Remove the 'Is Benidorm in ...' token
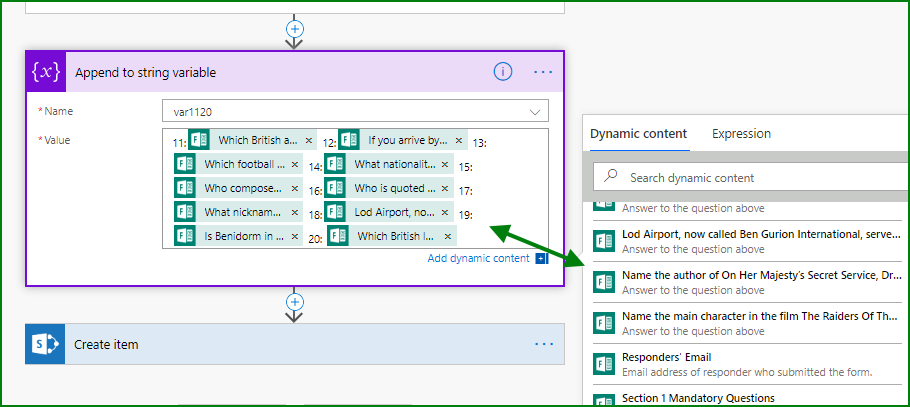 coord(294,236)
